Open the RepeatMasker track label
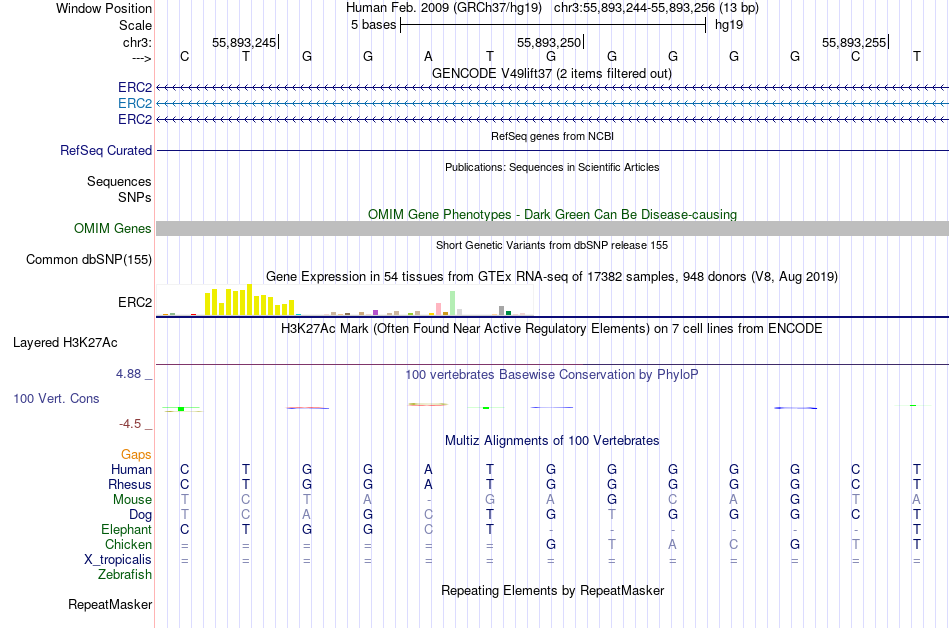The image size is (950, 628). (110, 604)
